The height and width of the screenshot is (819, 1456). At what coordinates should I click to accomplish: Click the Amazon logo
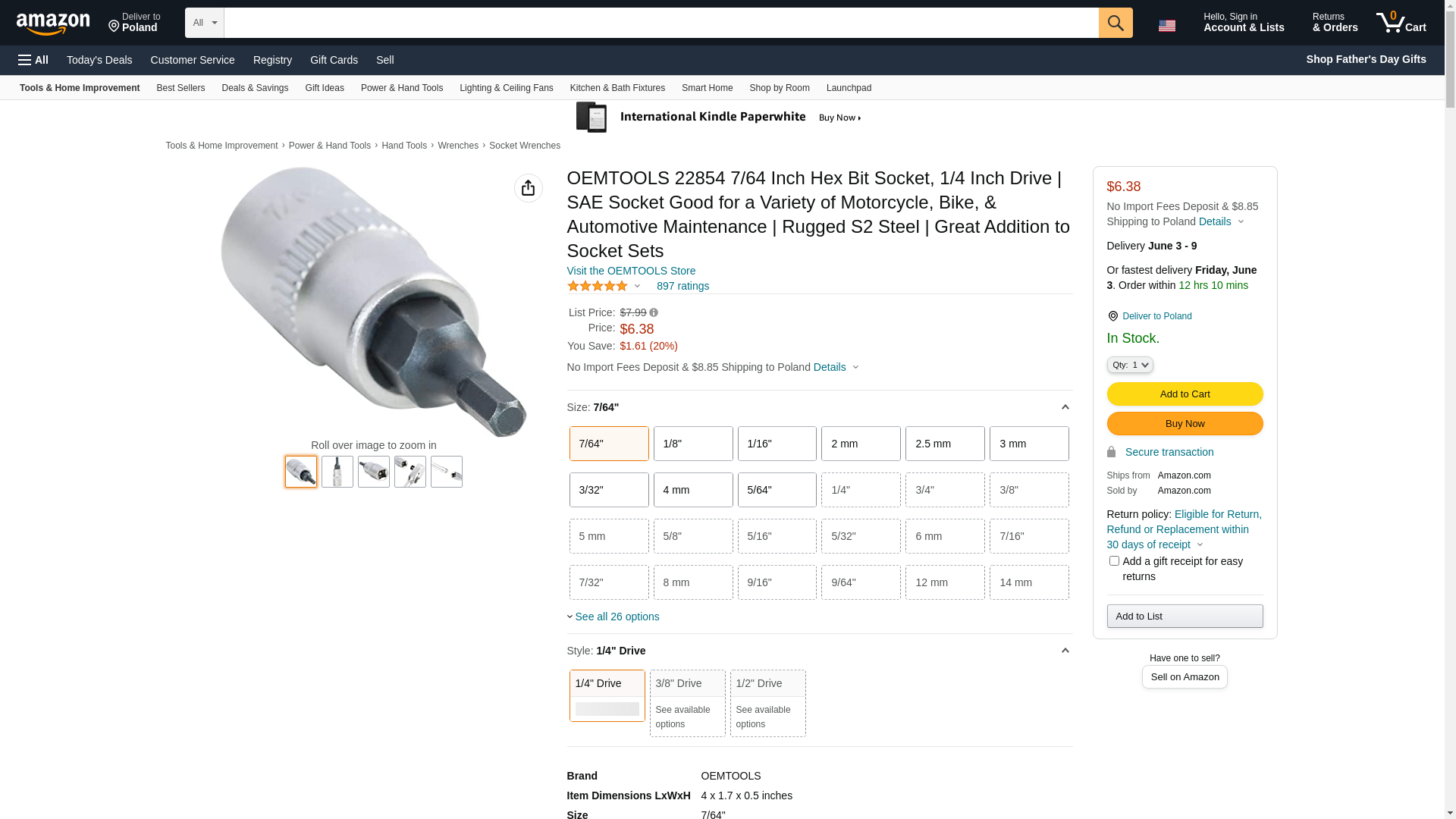point(53,24)
